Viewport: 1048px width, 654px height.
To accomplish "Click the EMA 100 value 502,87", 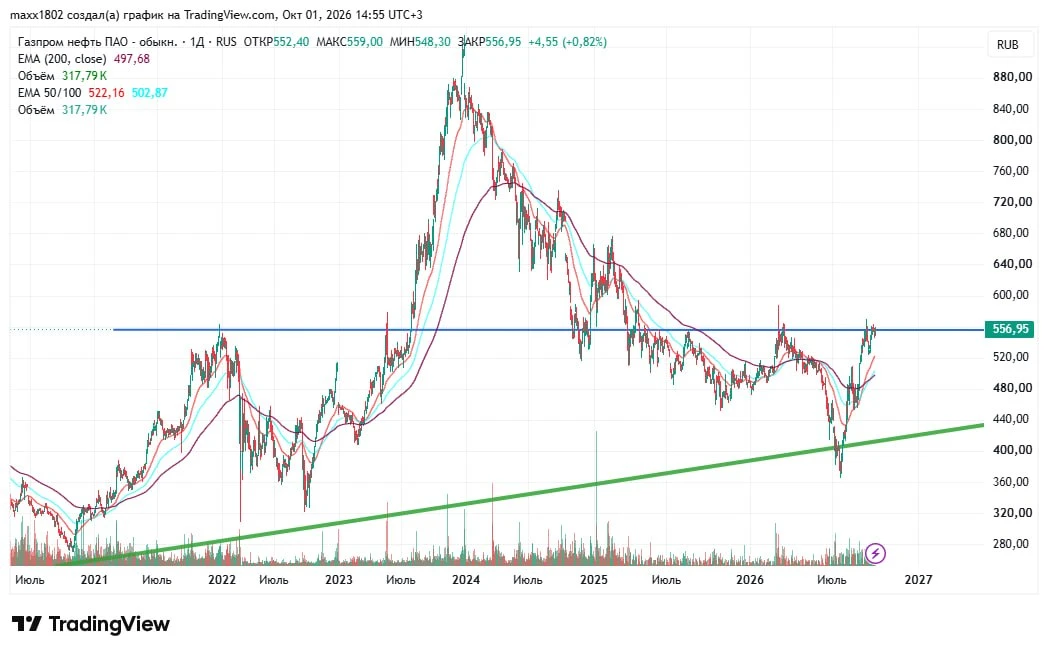I will click(x=149, y=93).
